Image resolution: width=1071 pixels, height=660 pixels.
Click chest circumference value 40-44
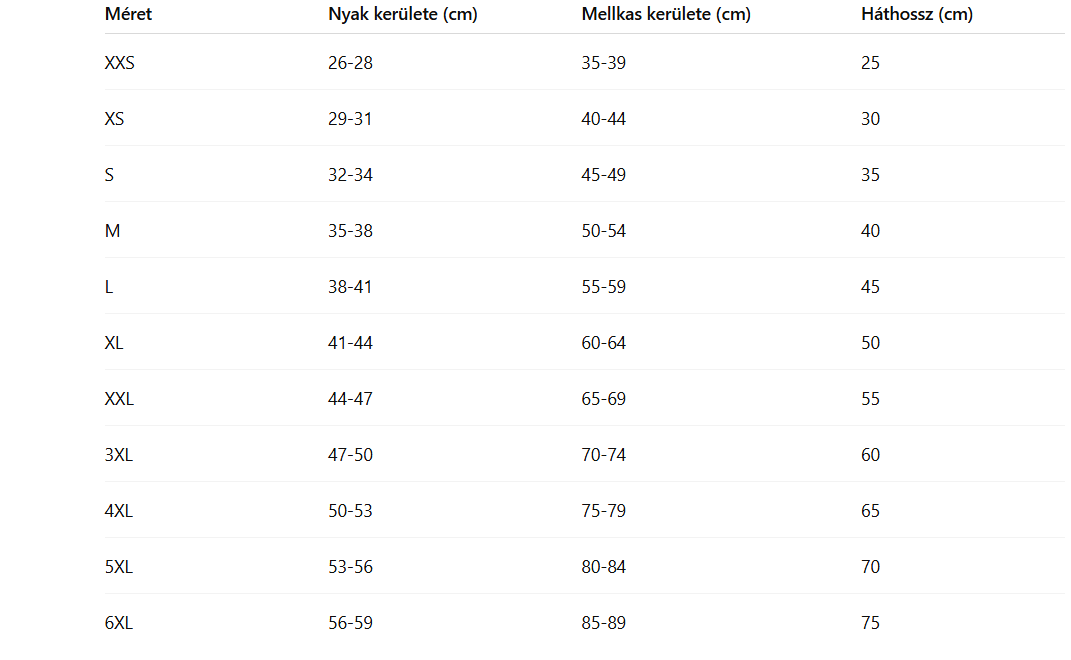coord(604,119)
